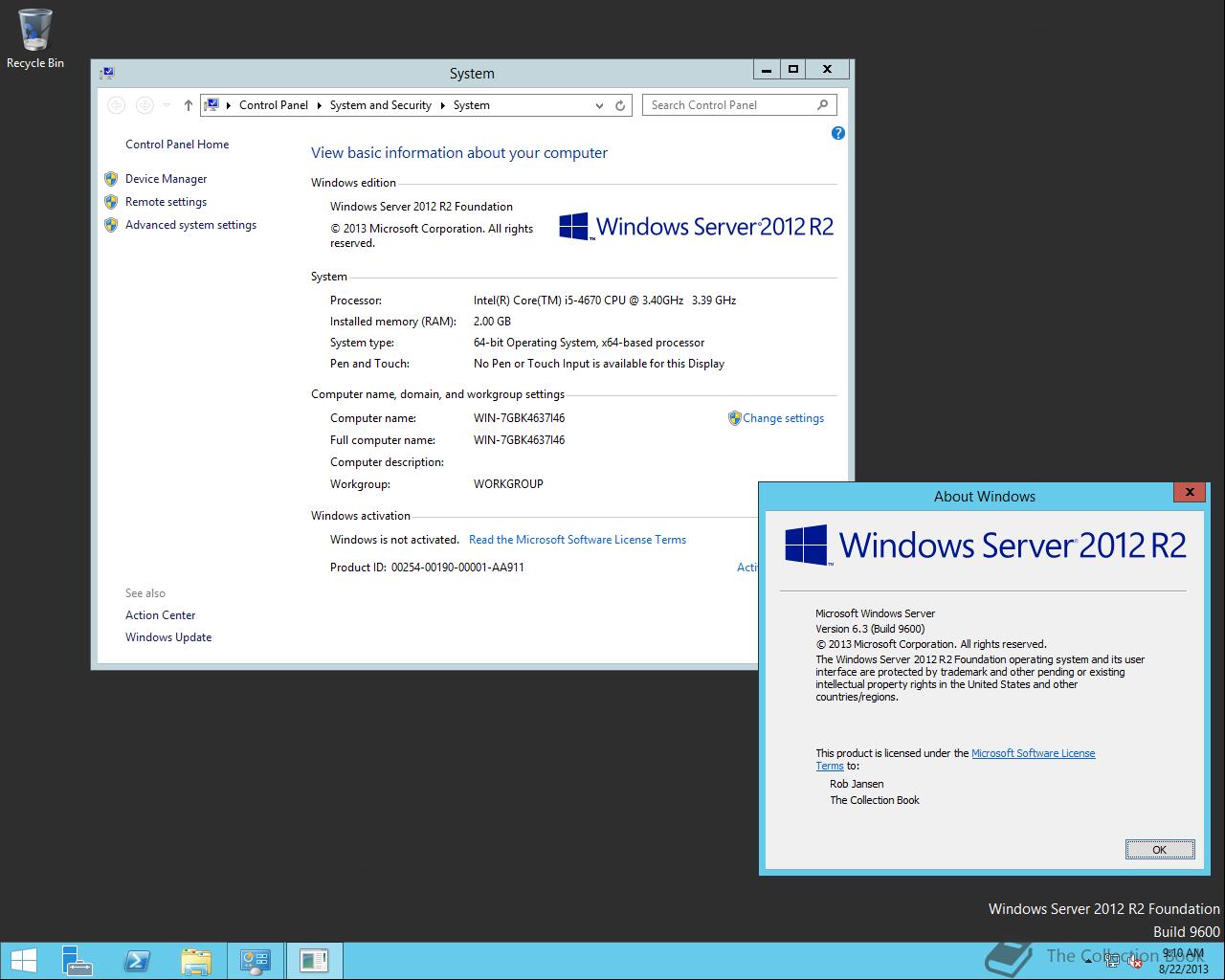
Task: Click Rob Jansen licensee name
Action: 857,784
